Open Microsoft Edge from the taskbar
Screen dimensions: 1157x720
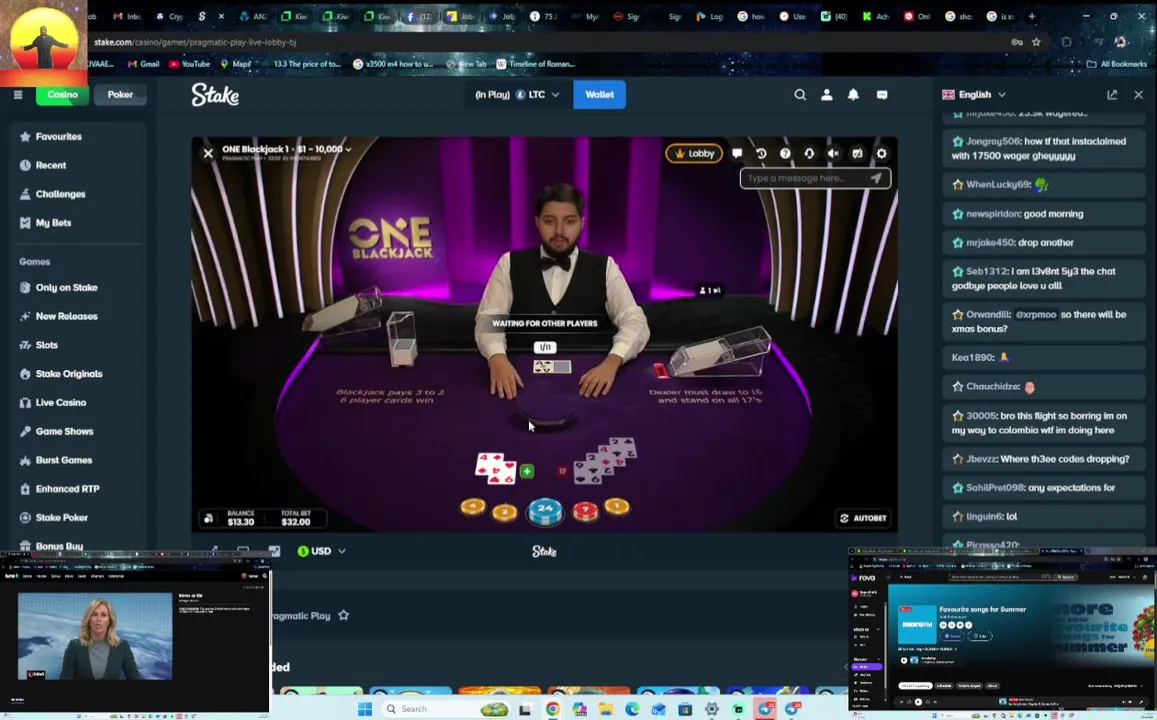pyautogui.click(x=632, y=709)
